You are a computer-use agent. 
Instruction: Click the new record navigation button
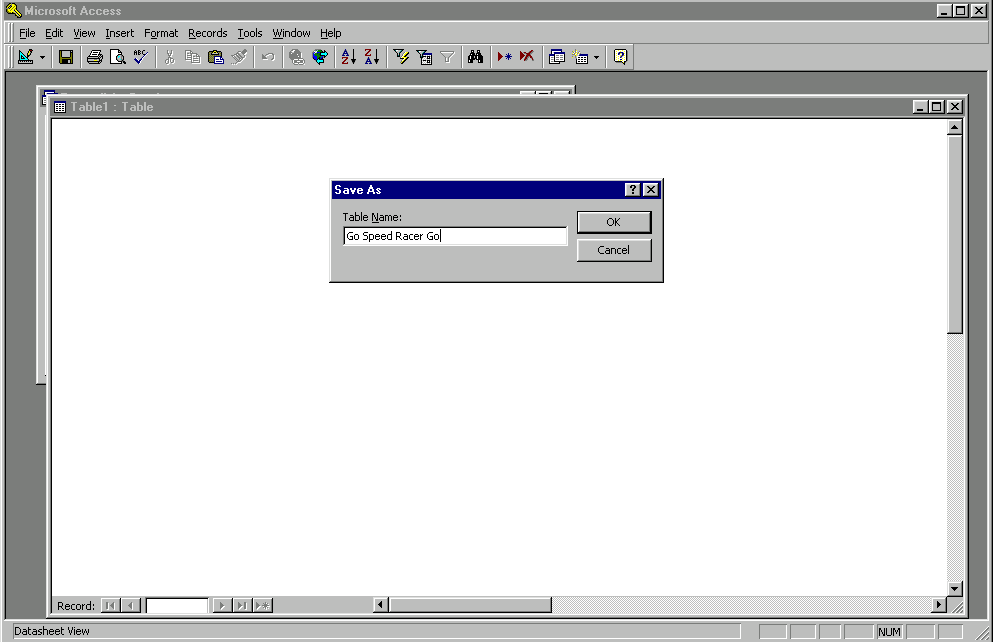pos(263,606)
